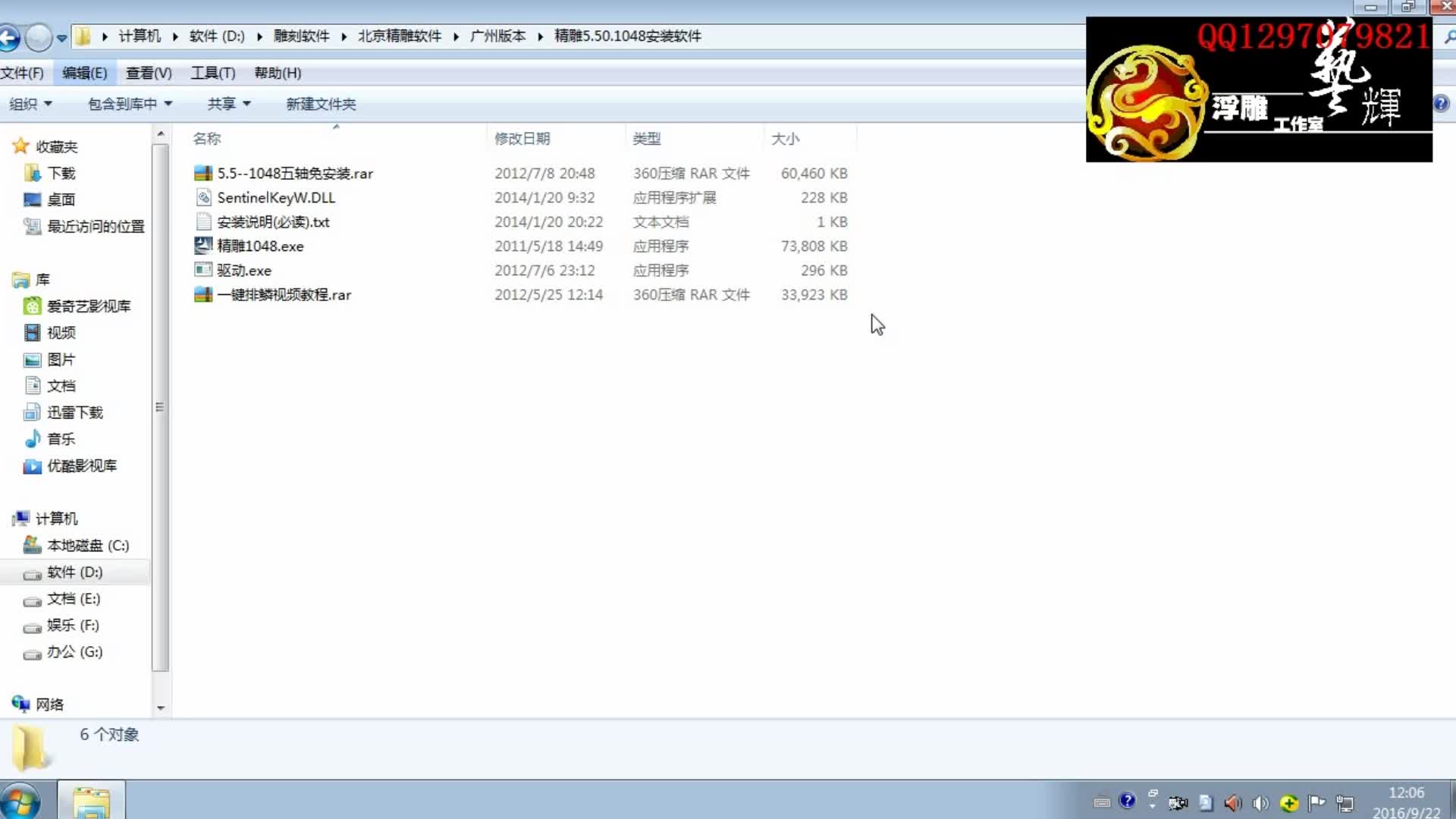Open the 编辑(E) menu
The height and width of the screenshot is (819, 1456).
pos(85,73)
